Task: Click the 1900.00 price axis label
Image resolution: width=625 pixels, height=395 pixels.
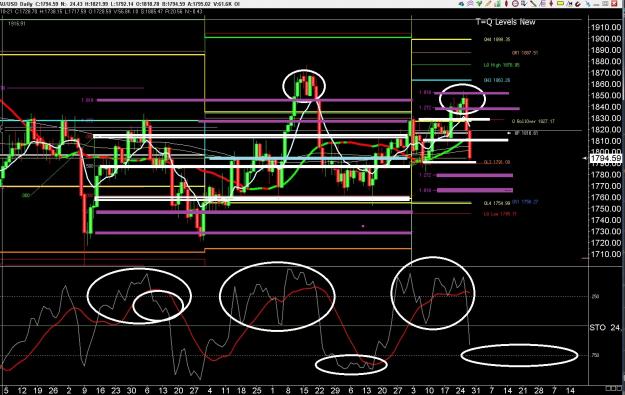Action: tap(605, 39)
